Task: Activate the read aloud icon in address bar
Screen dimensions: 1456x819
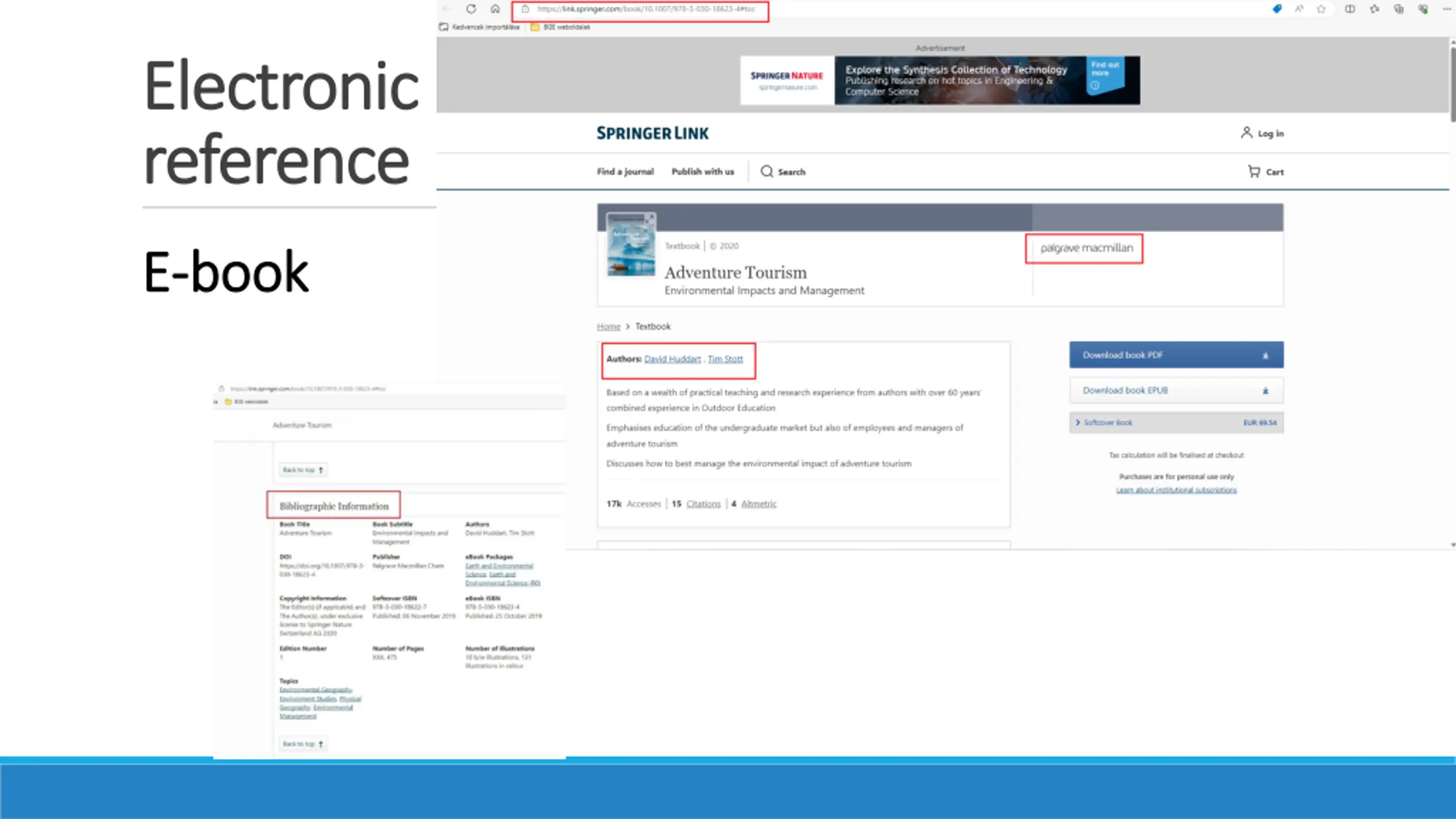Action: (1300, 9)
